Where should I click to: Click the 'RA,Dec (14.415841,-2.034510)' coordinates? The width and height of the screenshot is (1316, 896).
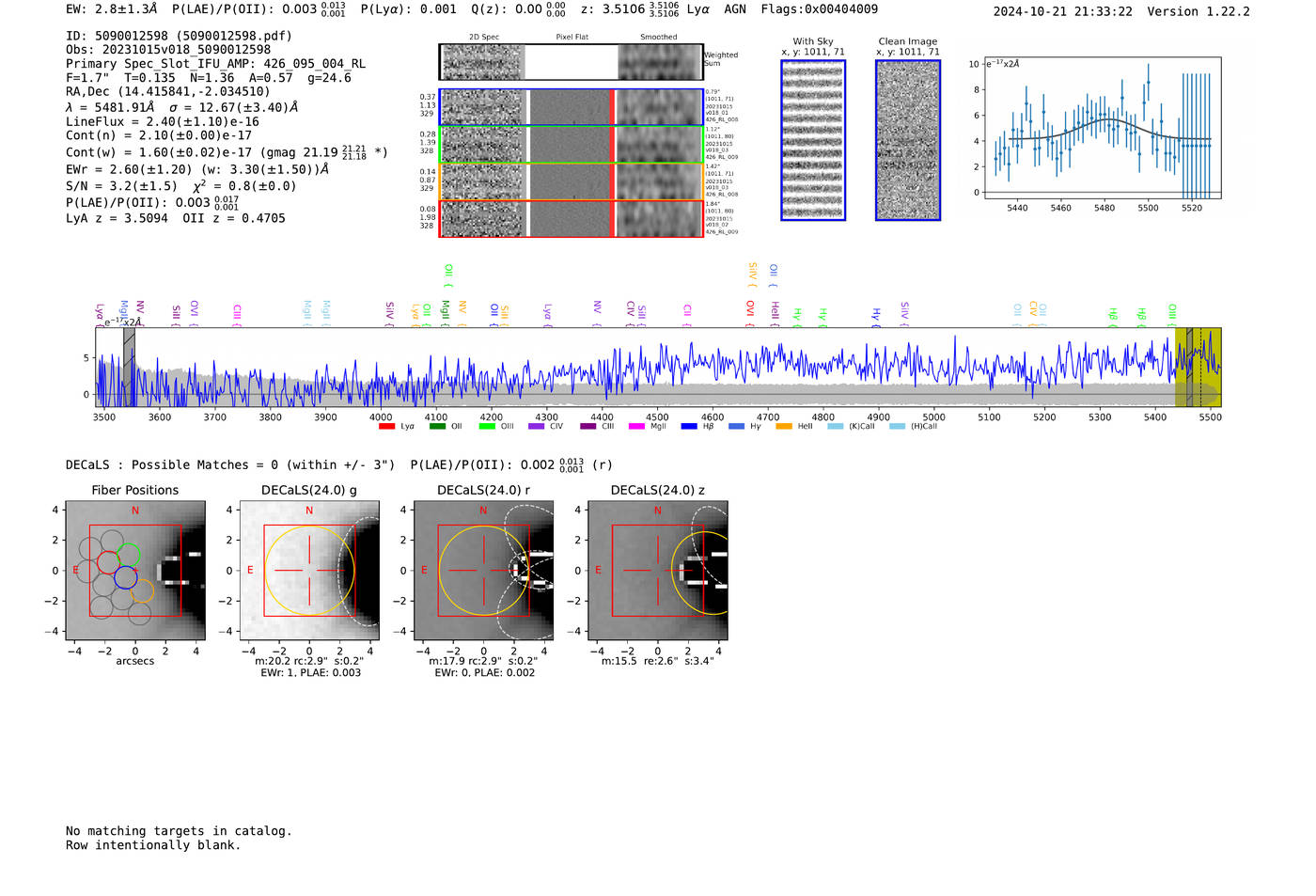pos(167,91)
